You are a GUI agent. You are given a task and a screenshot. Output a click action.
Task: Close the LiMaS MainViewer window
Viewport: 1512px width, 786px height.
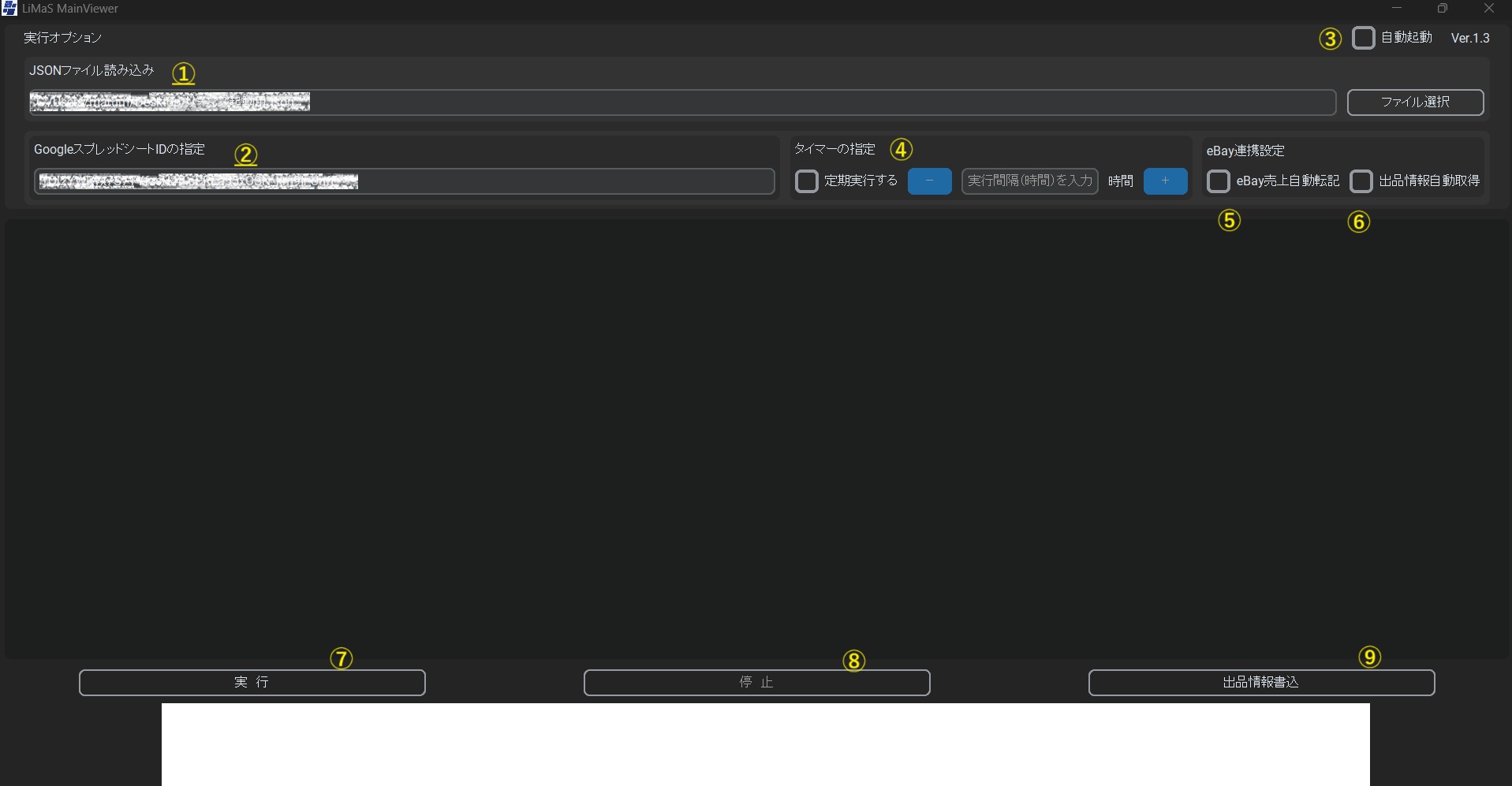pos(1488,9)
